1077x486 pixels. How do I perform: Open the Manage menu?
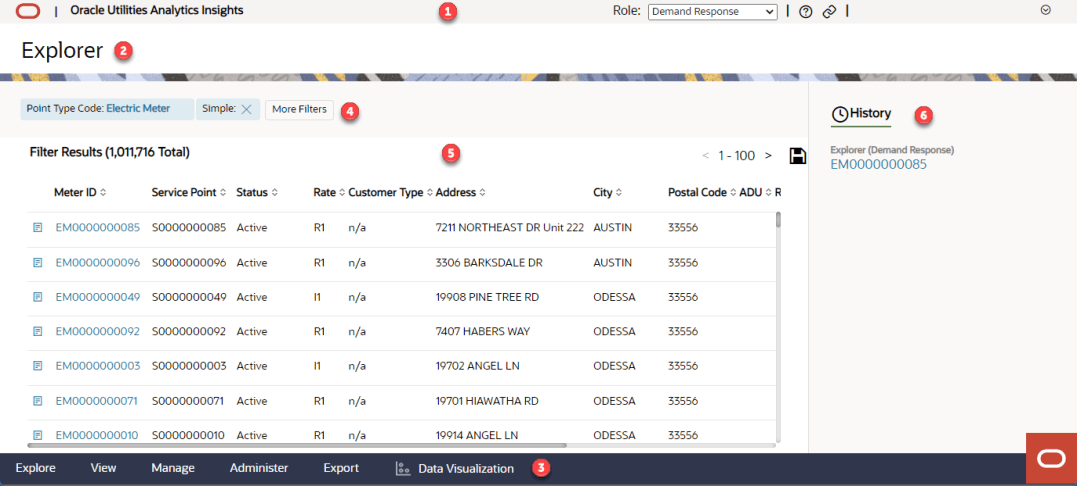173,468
